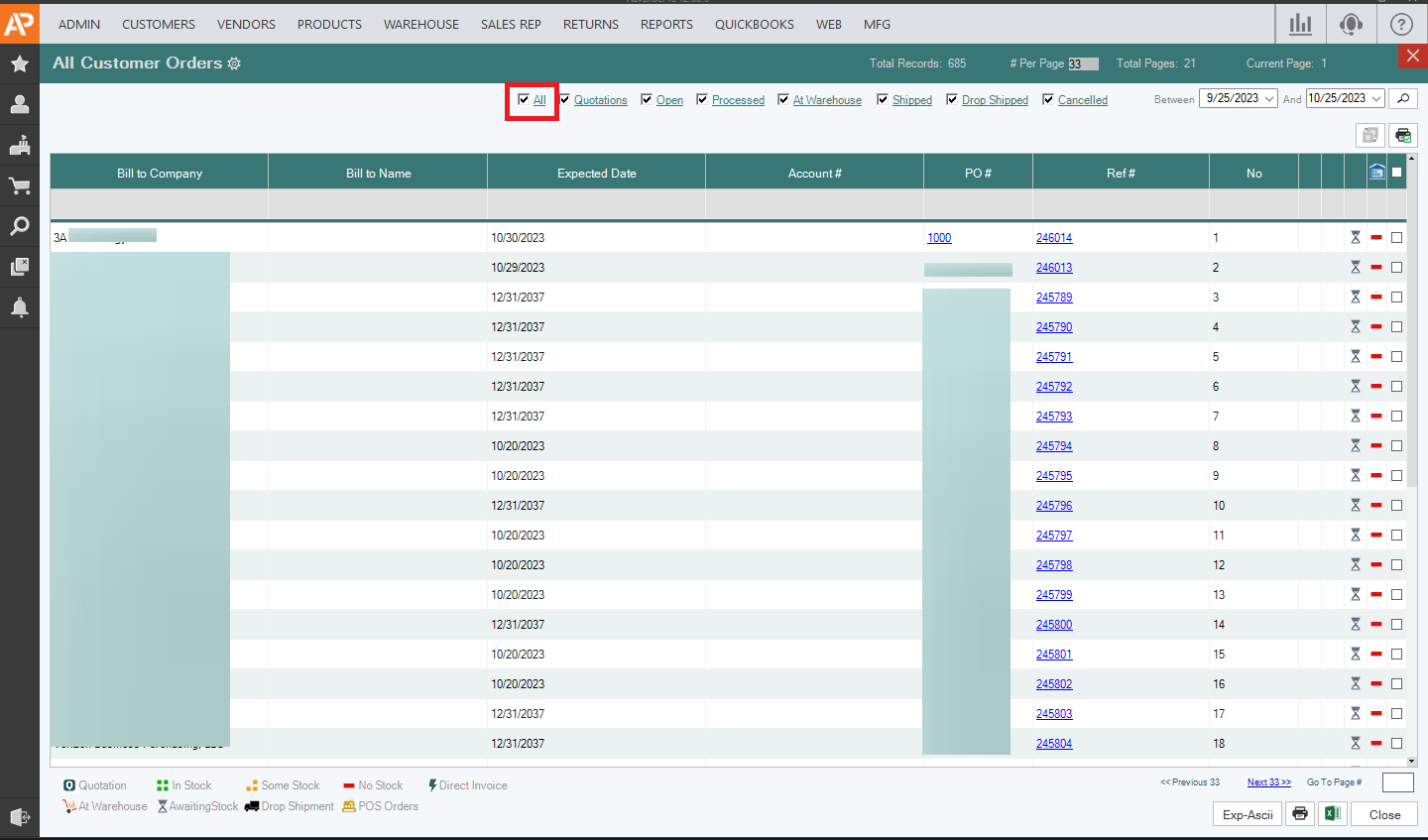Click the Next 33 page link
The image size is (1428, 840).
click(x=1268, y=782)
